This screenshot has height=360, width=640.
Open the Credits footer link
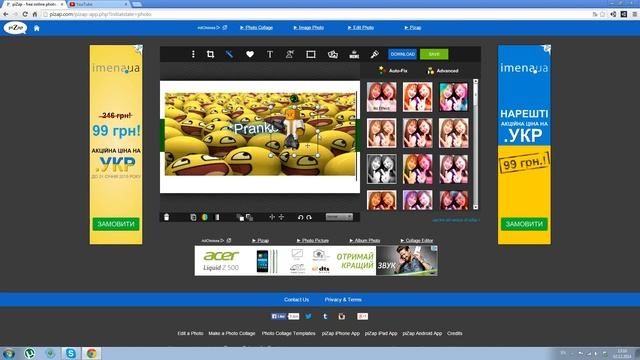454,333
